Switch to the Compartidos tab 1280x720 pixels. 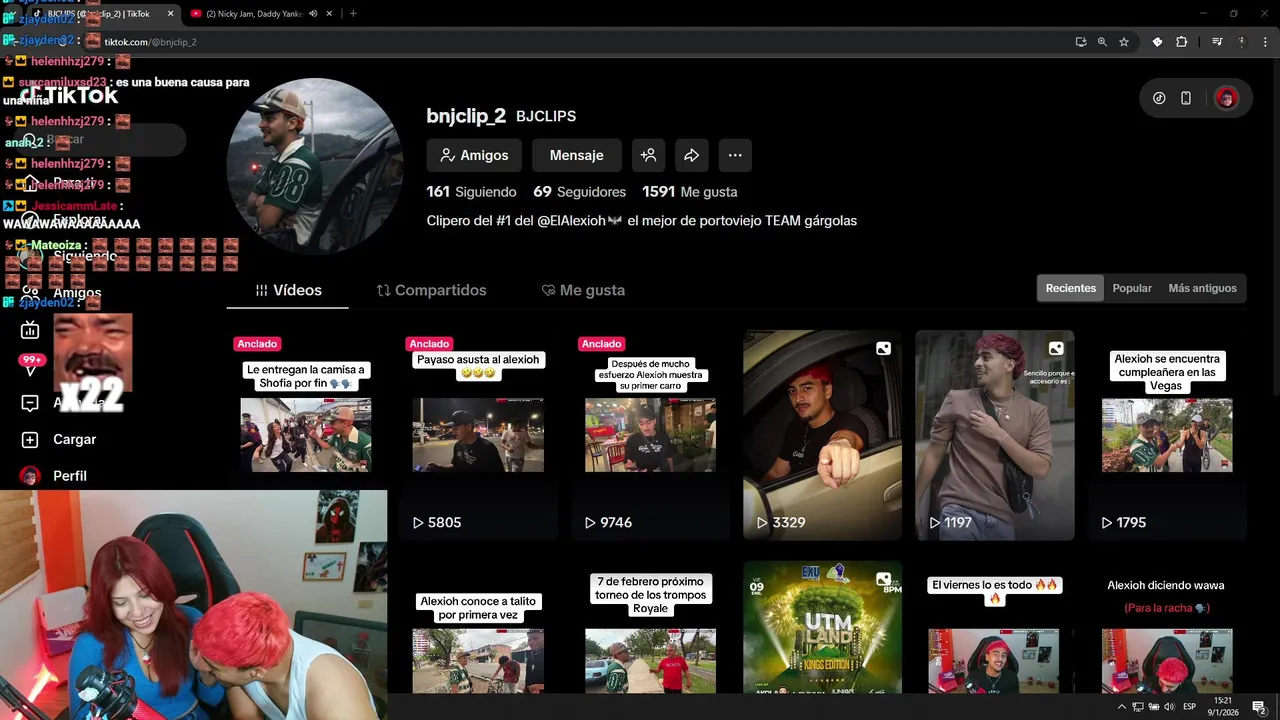(x=432, y=290)
